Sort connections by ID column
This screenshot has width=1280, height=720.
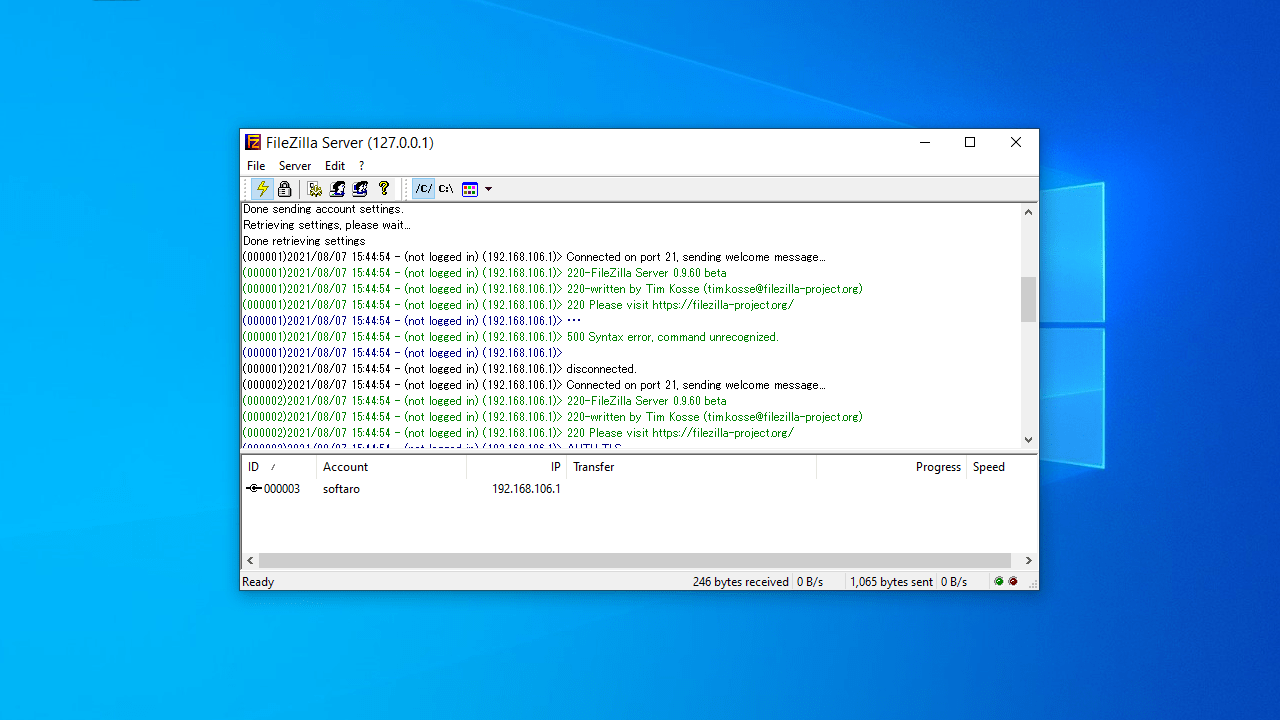[x=279, y=467]
